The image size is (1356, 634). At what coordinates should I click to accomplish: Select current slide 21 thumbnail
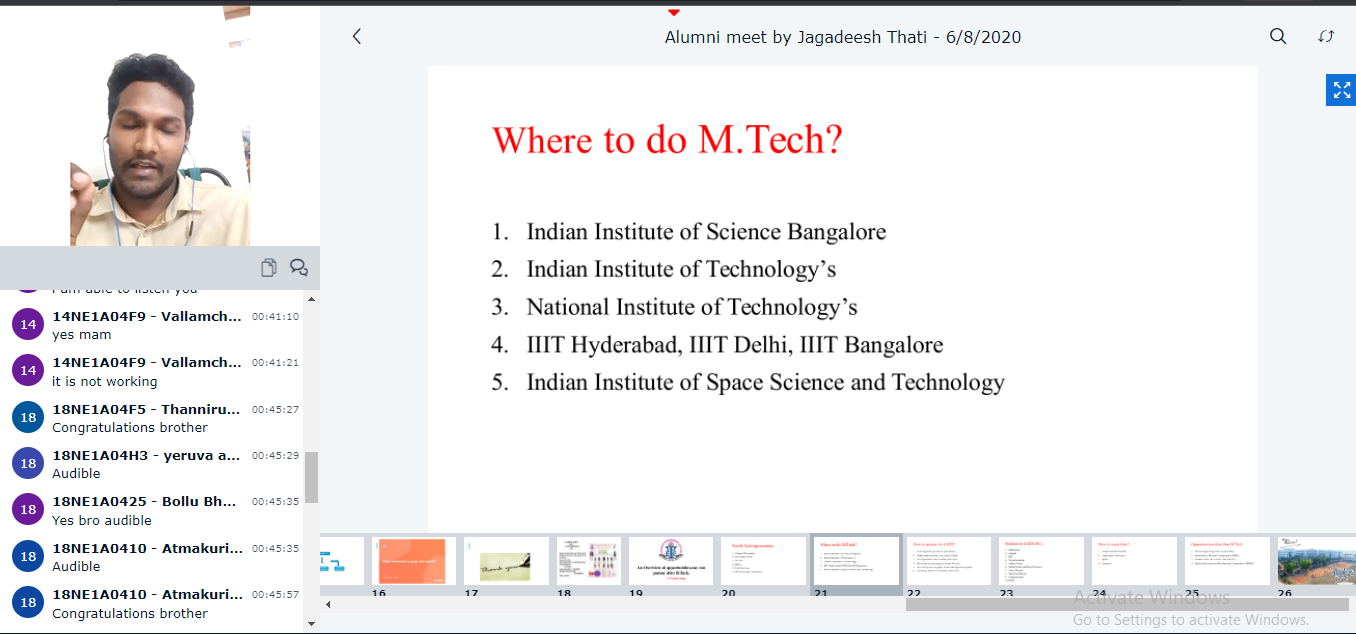click(x=856, y=561)
